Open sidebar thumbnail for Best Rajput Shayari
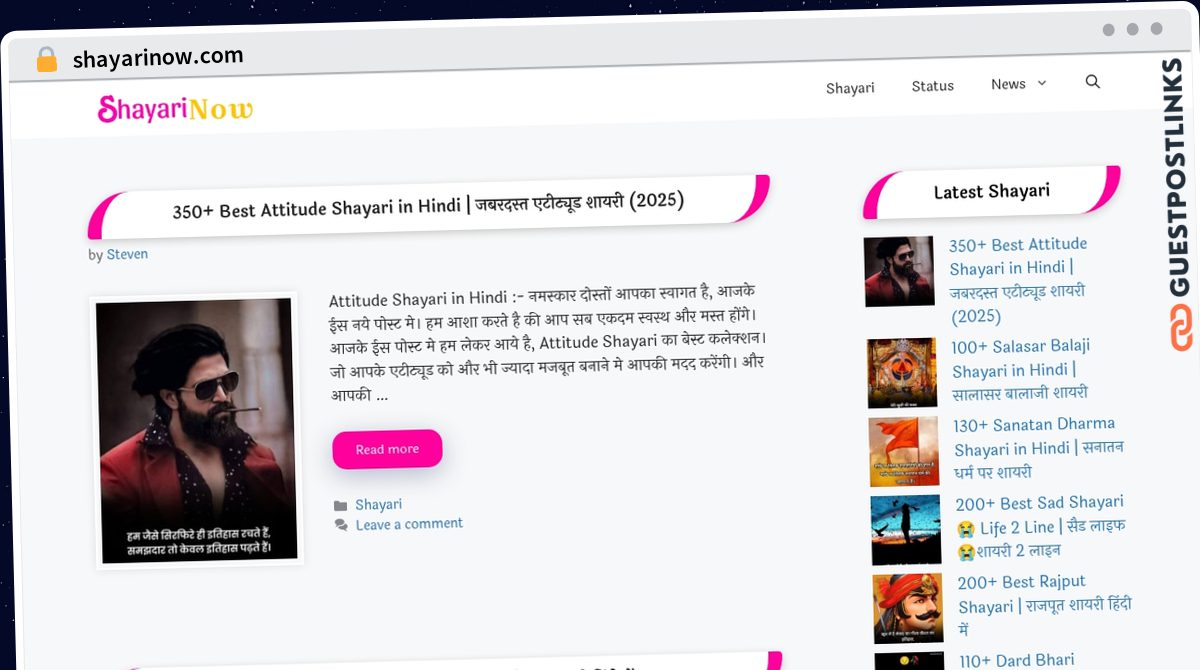The width and height of the screenshot is (1200, 670). pyautogui.click(x=909, y=609)
